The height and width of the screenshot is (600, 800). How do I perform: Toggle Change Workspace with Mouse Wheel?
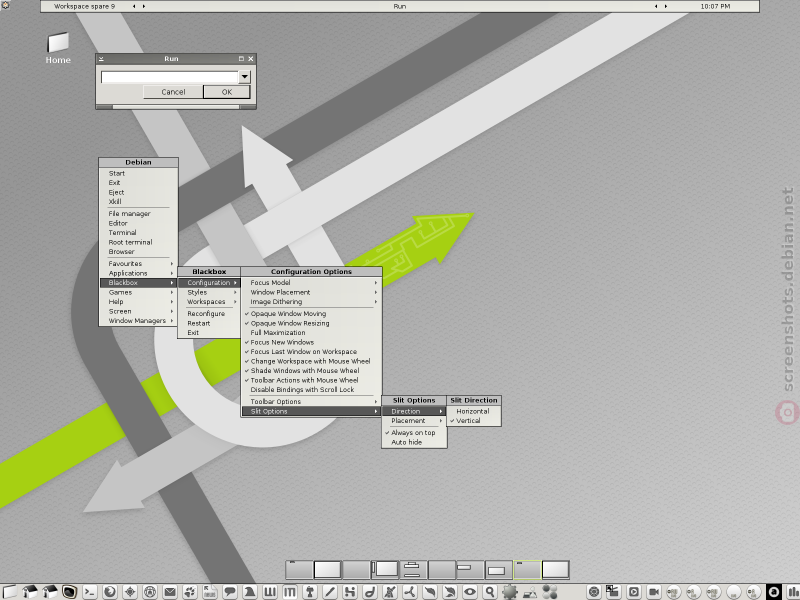tap(311, 361)
